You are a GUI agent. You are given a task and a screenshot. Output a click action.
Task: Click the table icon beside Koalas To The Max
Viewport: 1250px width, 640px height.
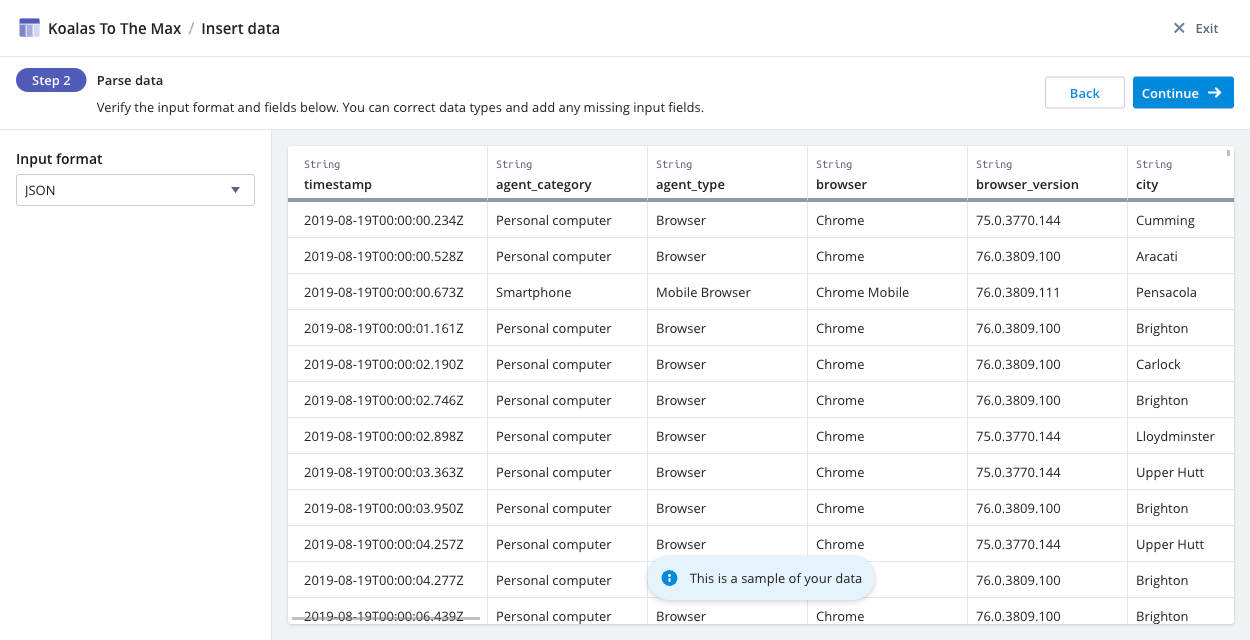coord(29,28)
